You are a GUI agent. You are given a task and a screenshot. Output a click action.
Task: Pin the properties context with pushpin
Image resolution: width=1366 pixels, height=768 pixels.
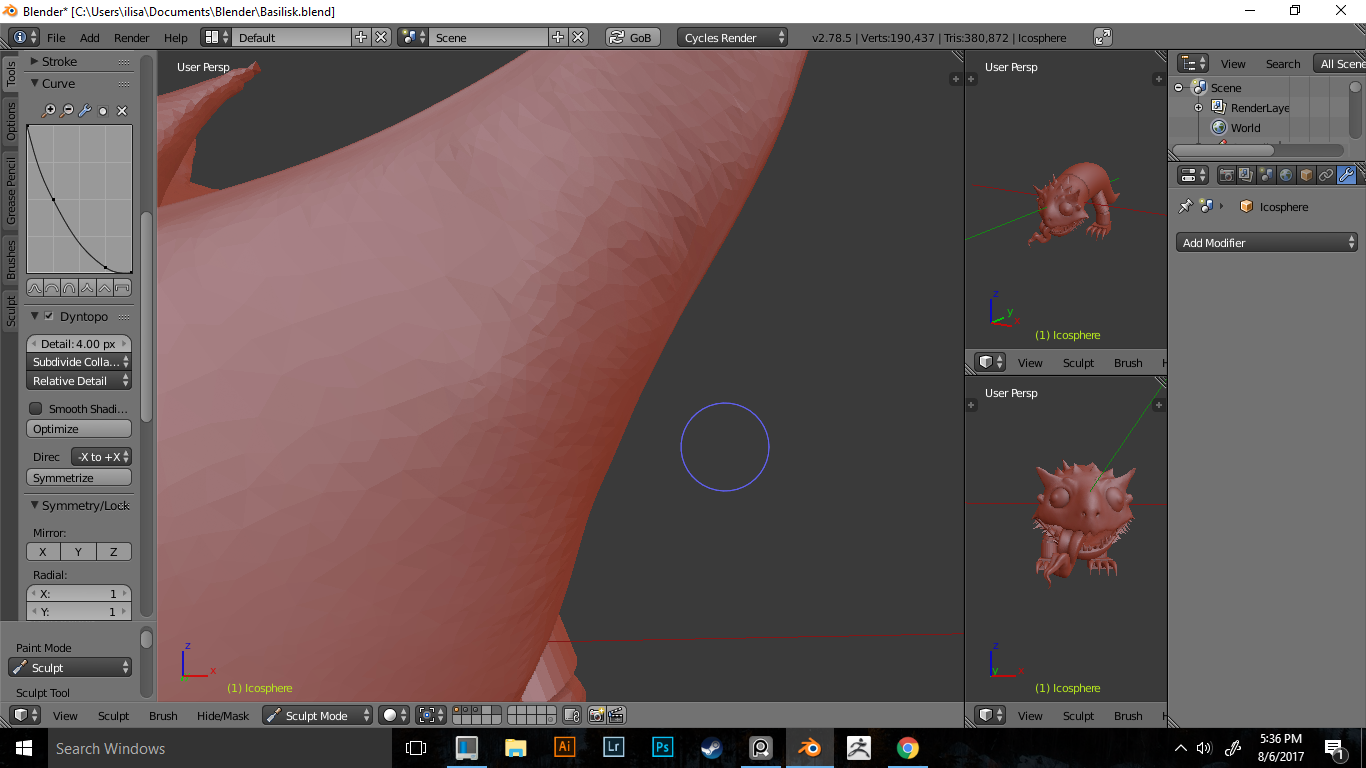pyautogui.click(x=1186, y=206)
